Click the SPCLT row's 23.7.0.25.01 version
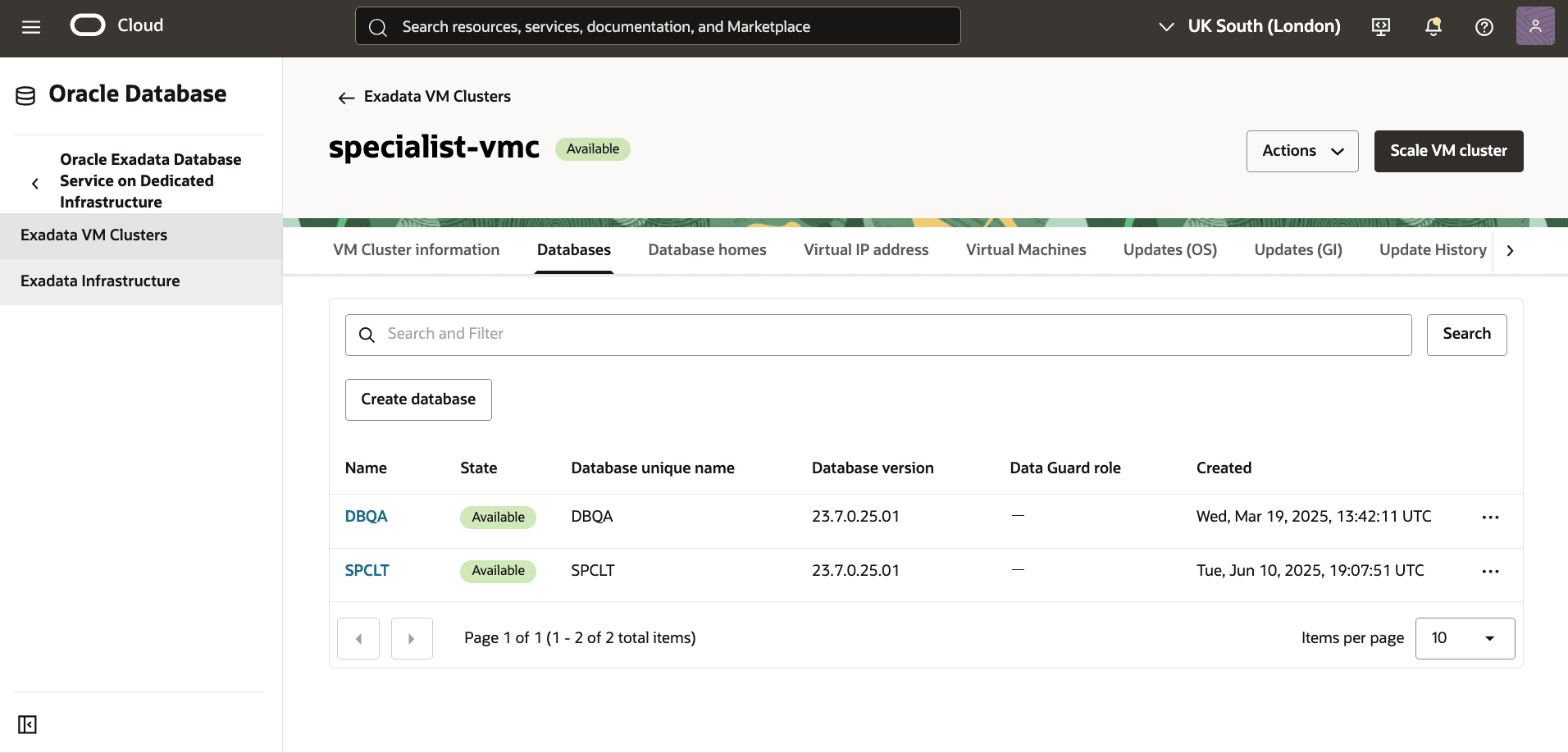Screen dimensions: 1568x753 tap(855, 571)
